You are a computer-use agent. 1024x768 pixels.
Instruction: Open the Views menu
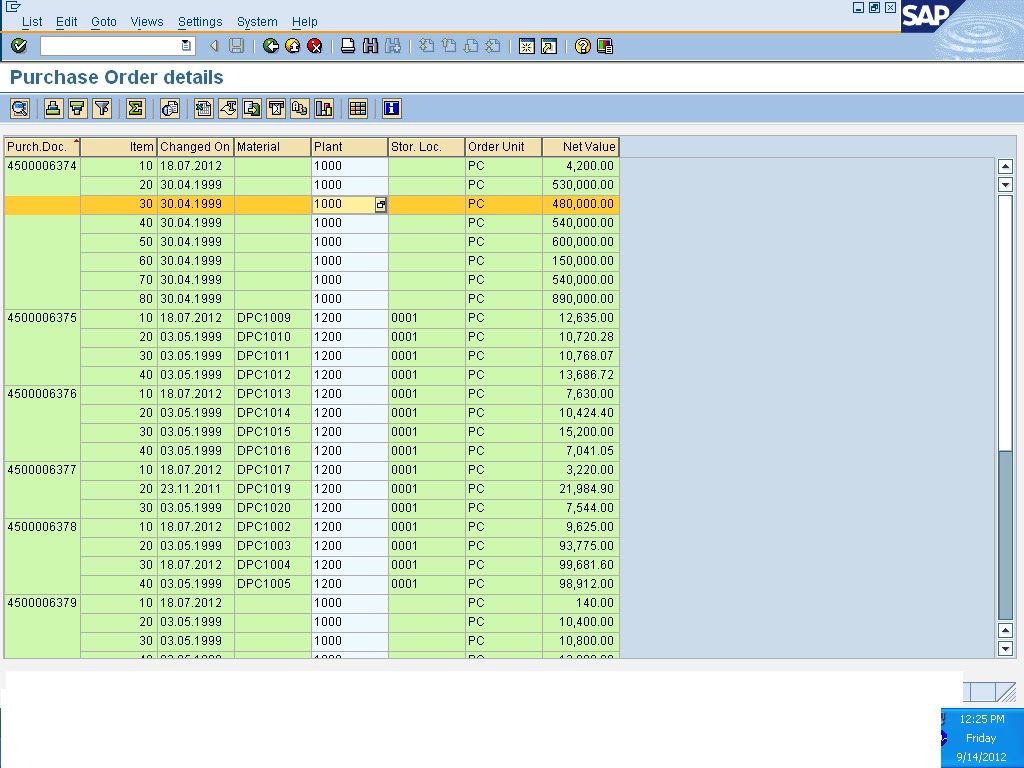click(x=147, y=22)
